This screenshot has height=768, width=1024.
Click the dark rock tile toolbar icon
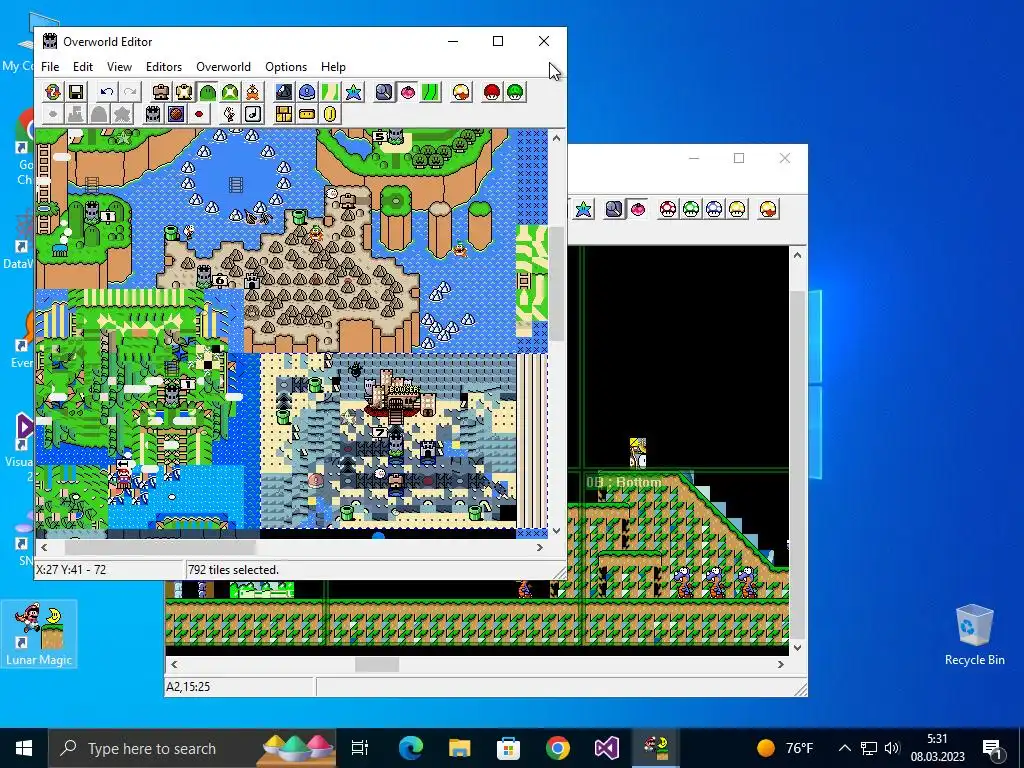click(x=284, y=92)
